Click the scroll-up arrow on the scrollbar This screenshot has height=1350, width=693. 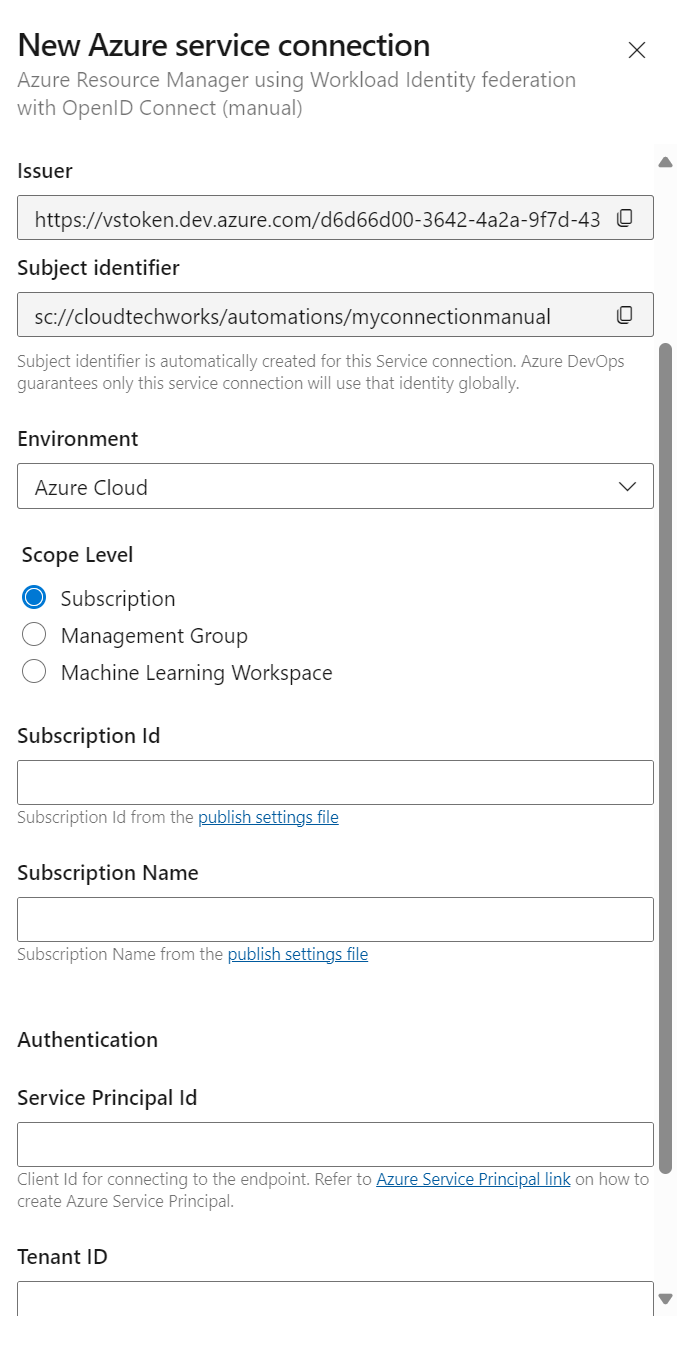(x=666, y=160)
